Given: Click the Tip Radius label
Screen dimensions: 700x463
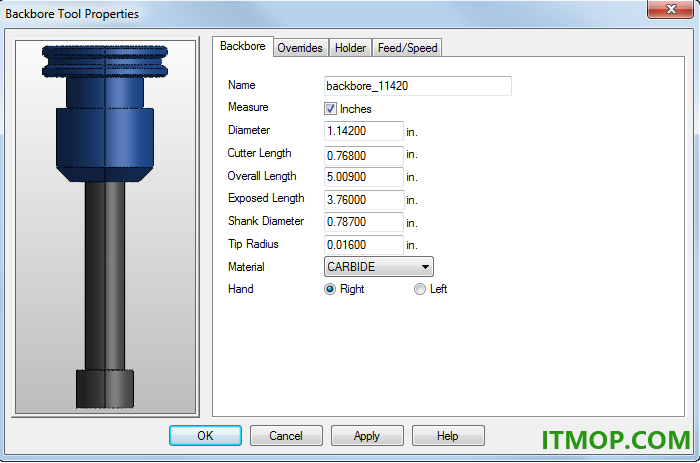Looking at the screenshot, I should tap(253, 244).
